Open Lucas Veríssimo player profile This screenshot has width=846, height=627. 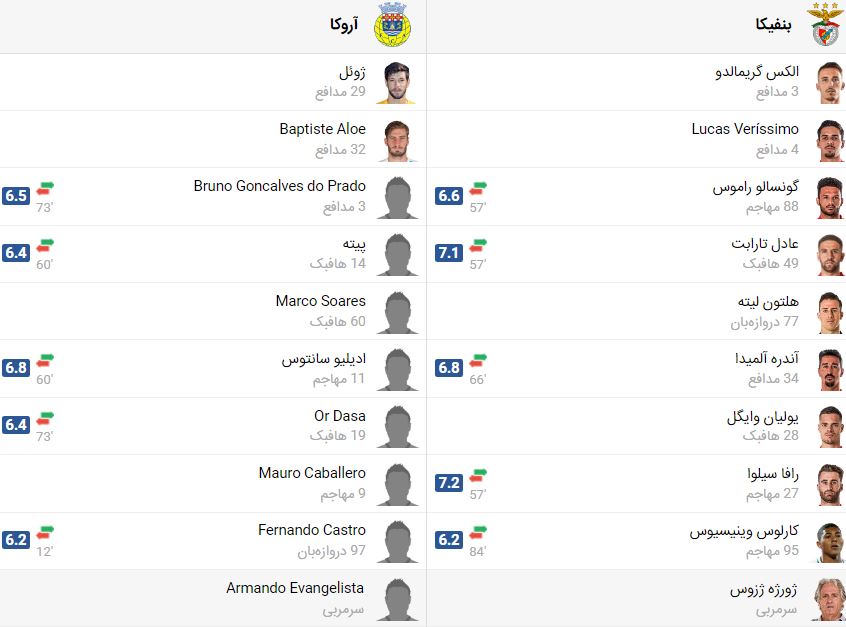click(745, 129)
